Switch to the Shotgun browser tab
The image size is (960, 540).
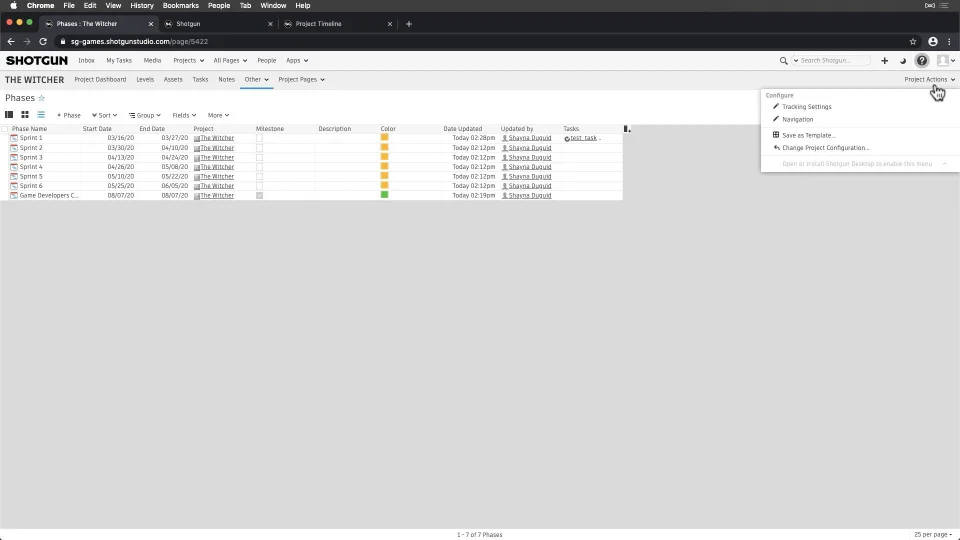217,24
